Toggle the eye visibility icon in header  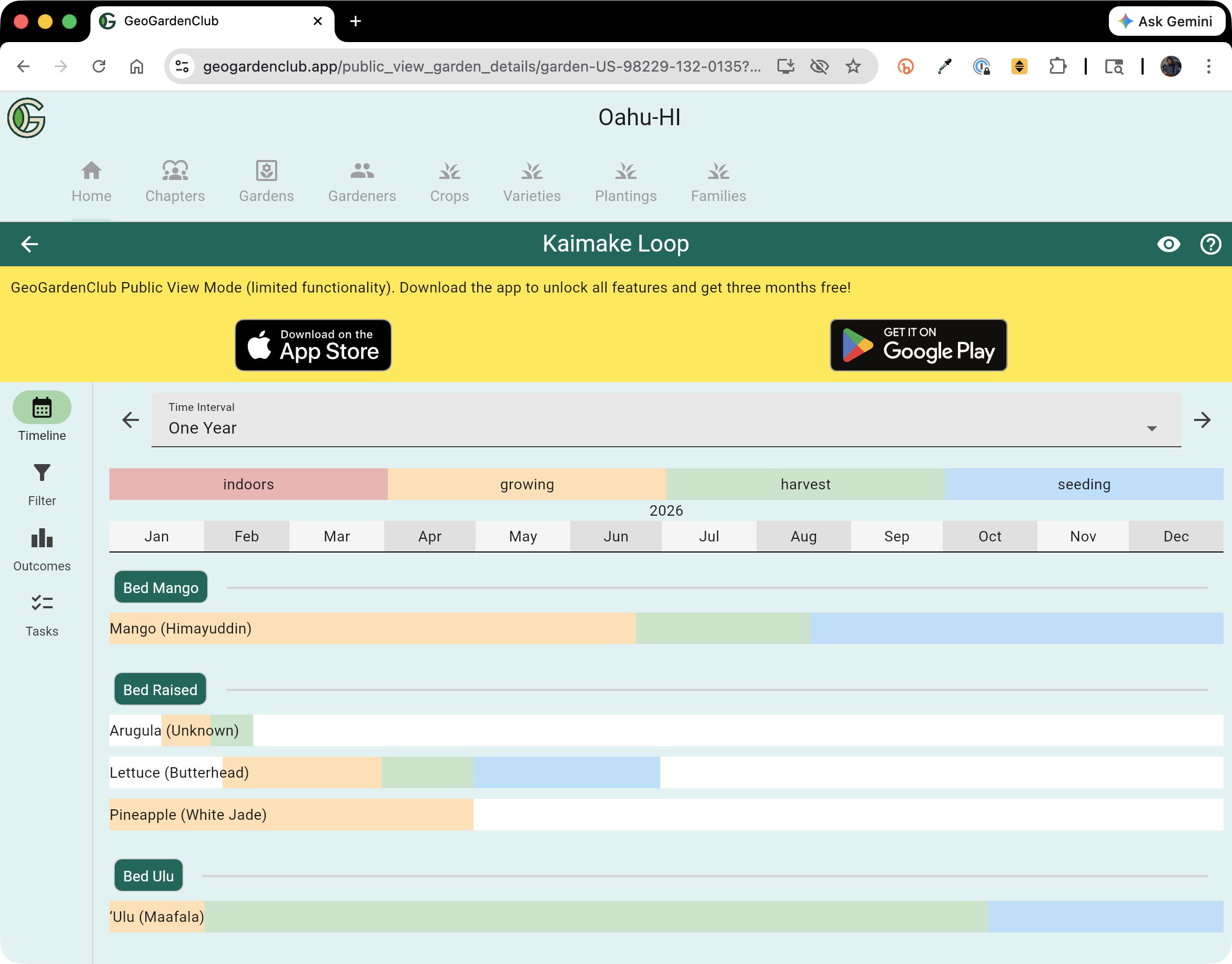(1168, 244)
